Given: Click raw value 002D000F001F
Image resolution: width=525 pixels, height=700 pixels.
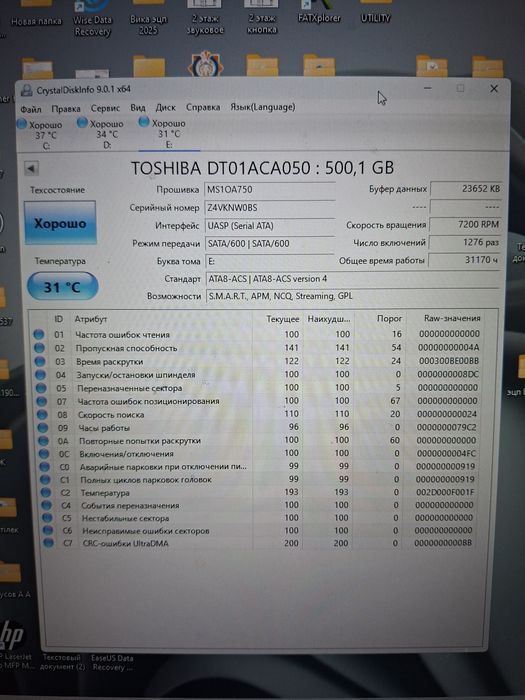Looking at the screenshot, I should [445, 492].
